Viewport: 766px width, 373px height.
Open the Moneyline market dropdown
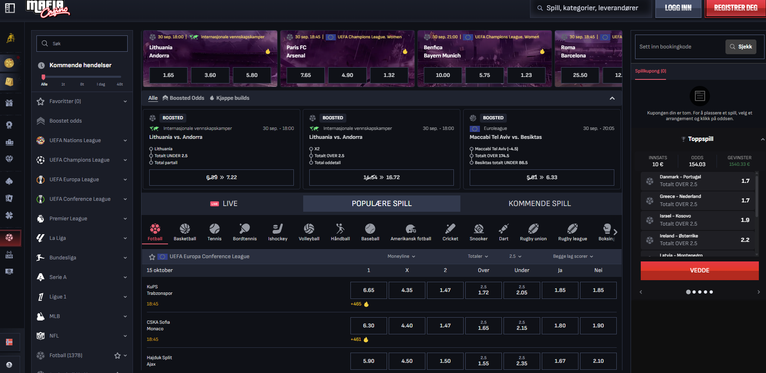[x=401, y=256]
